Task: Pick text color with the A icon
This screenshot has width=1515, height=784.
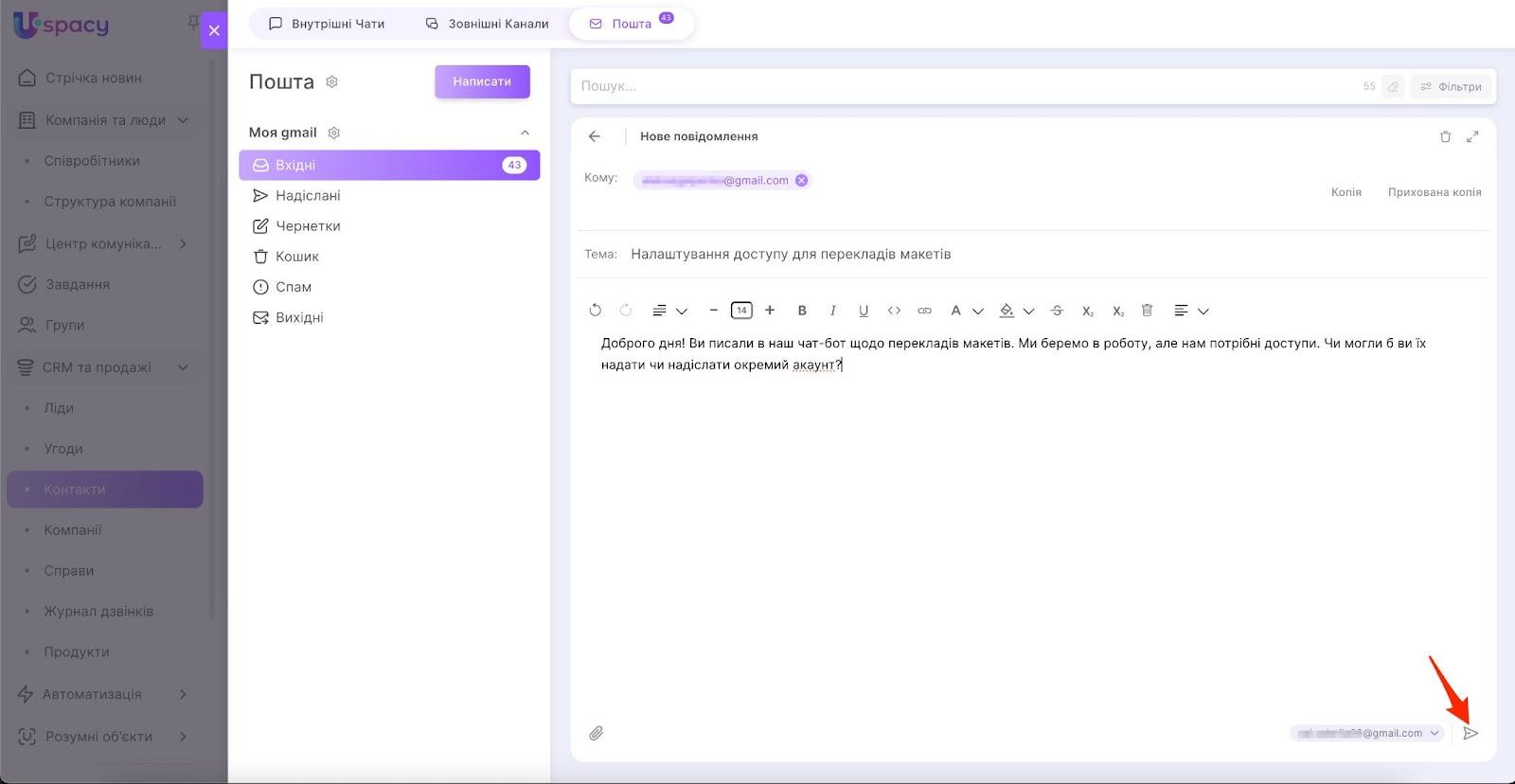Action: (955, 310)
